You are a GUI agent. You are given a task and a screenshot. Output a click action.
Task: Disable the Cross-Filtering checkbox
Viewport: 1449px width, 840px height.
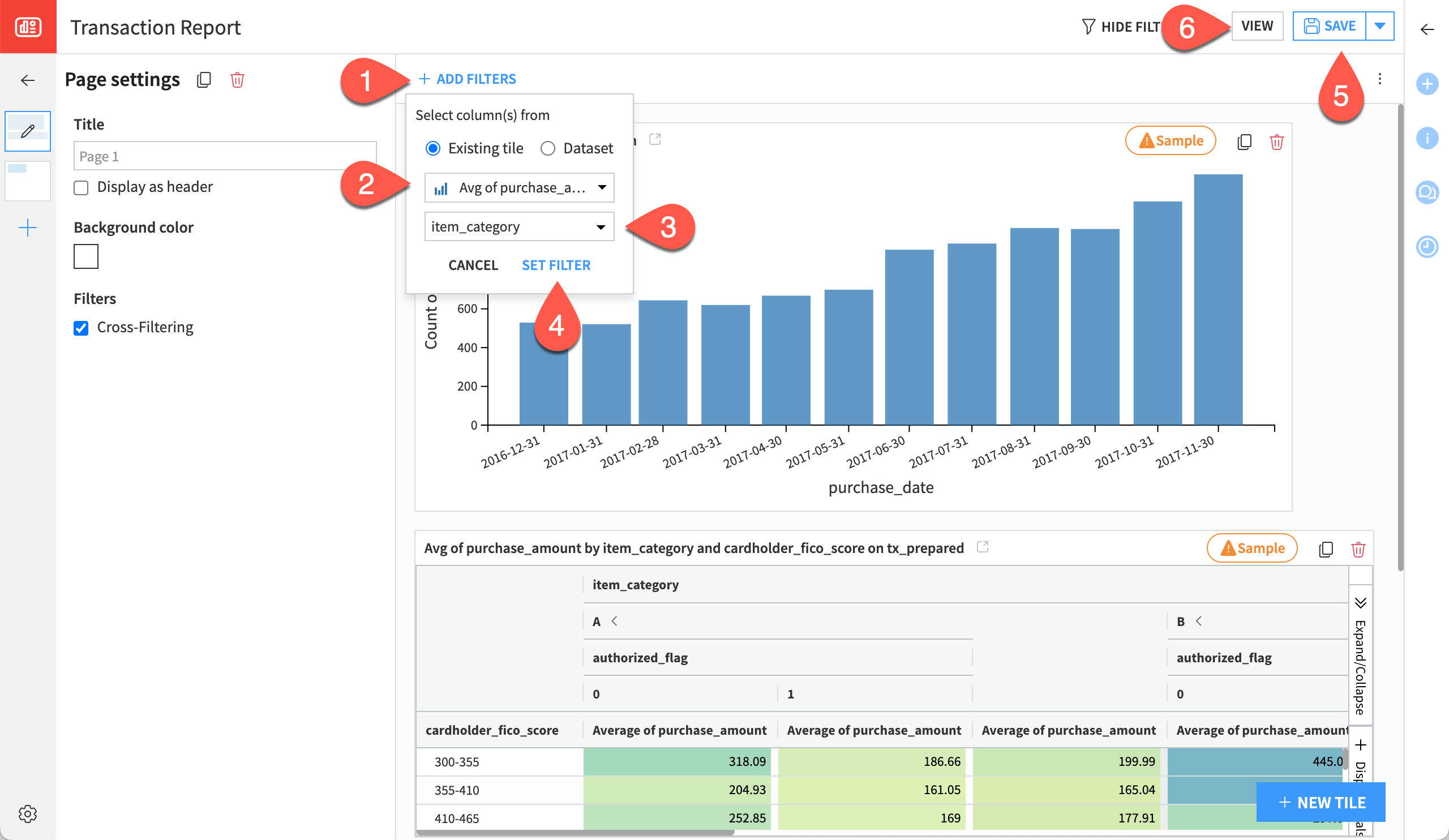click(x=81, y=328)
